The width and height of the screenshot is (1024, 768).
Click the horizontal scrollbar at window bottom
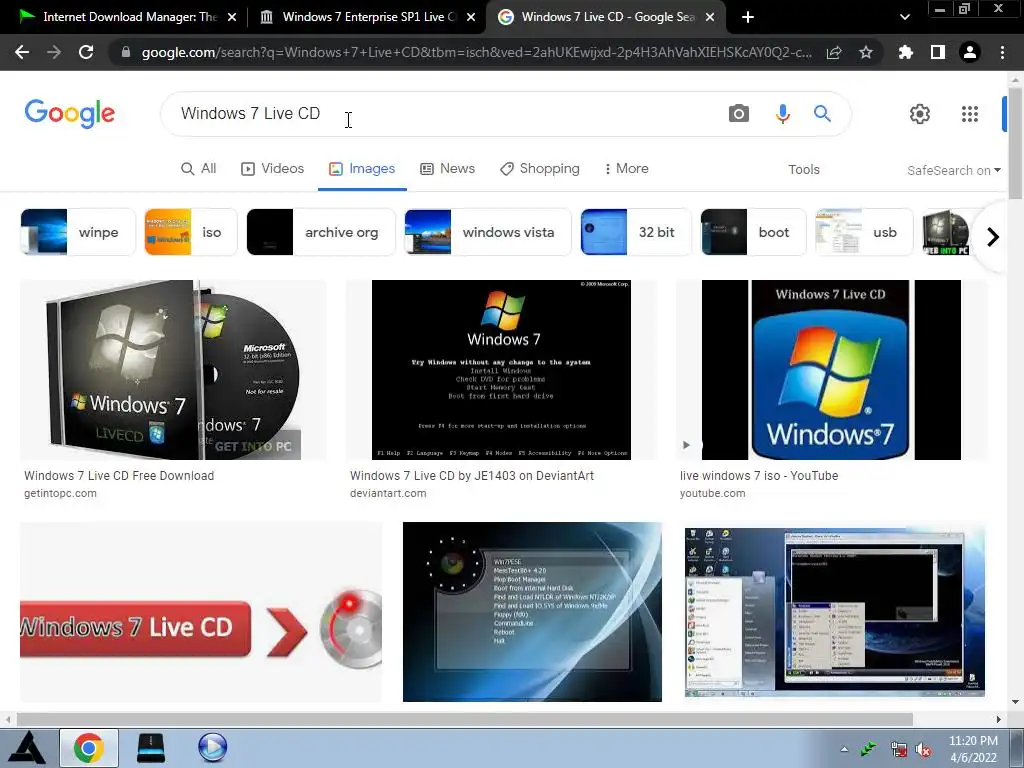464,719
